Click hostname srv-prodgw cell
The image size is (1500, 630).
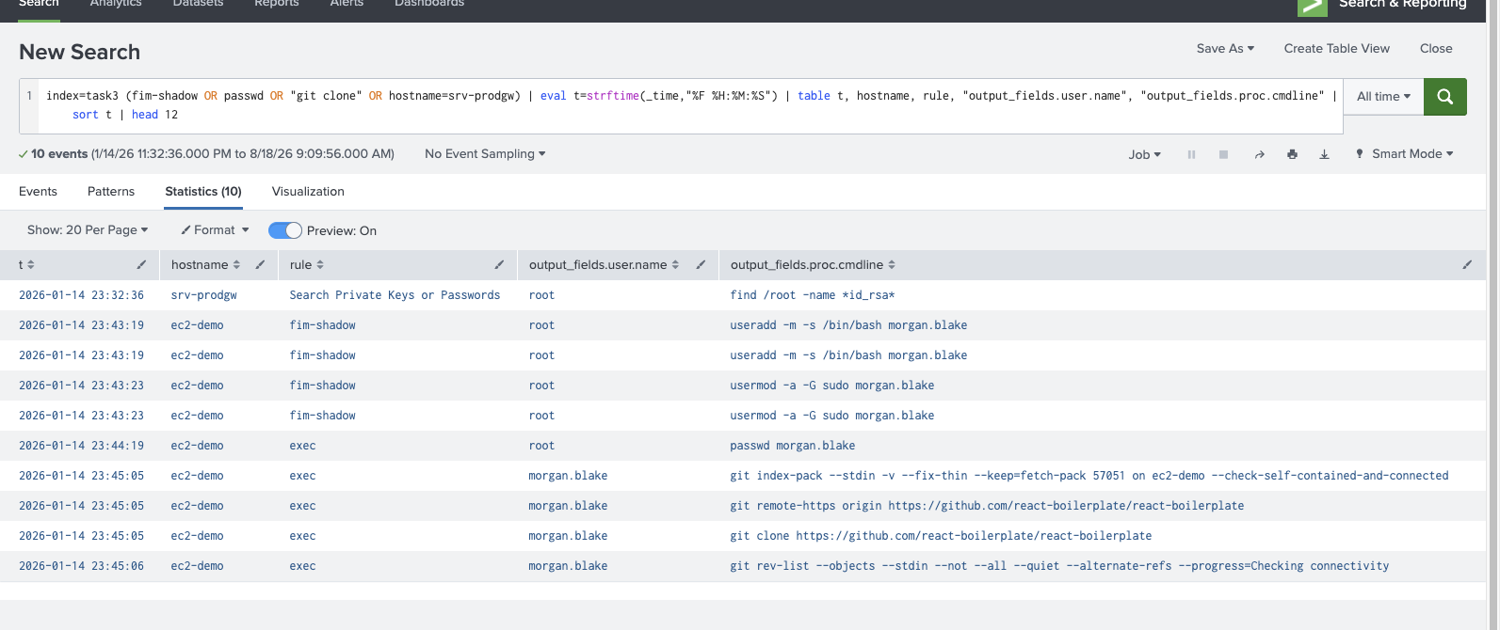[203, 295]
